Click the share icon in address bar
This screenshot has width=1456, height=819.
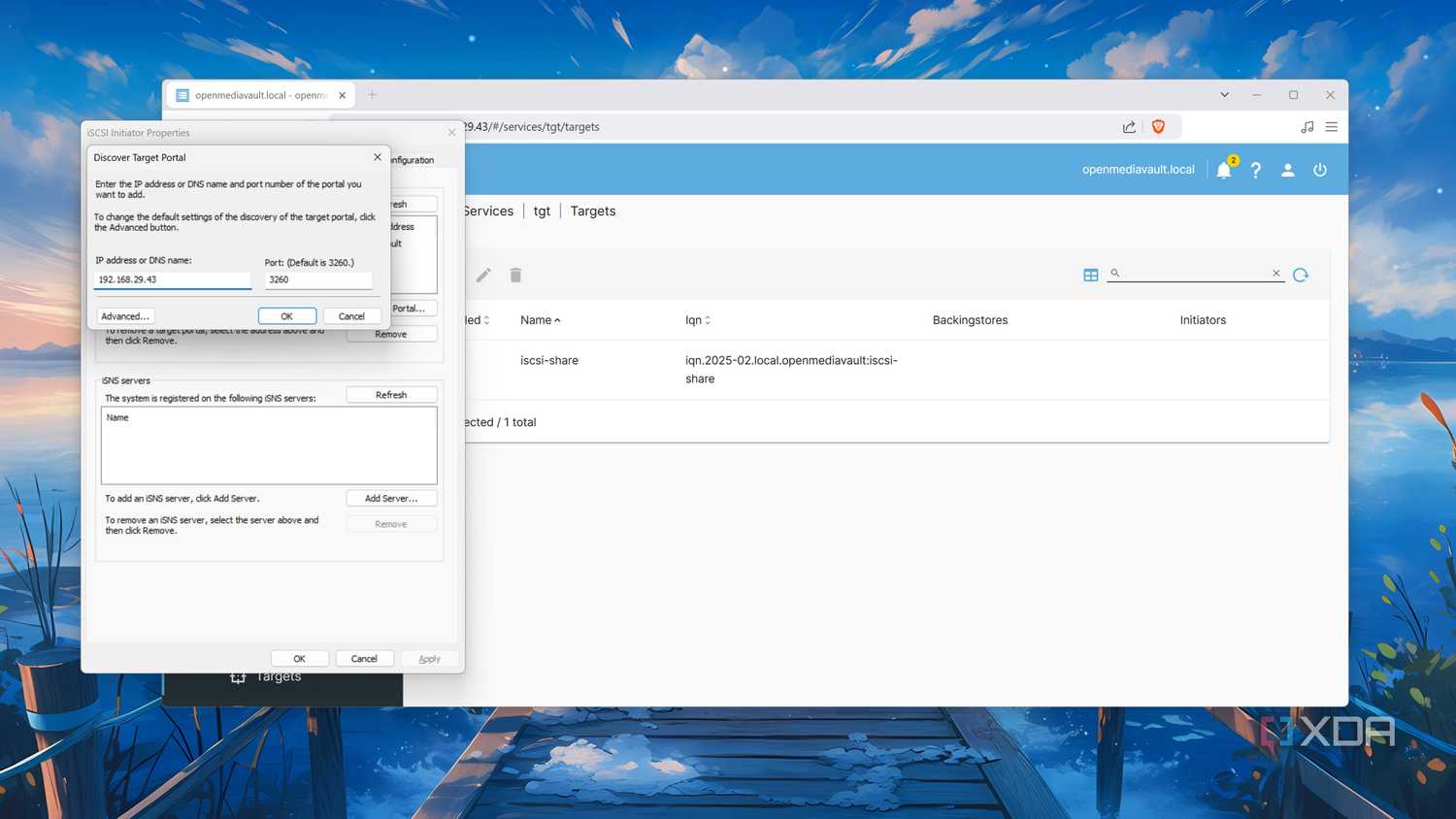tap(1129, 127)
